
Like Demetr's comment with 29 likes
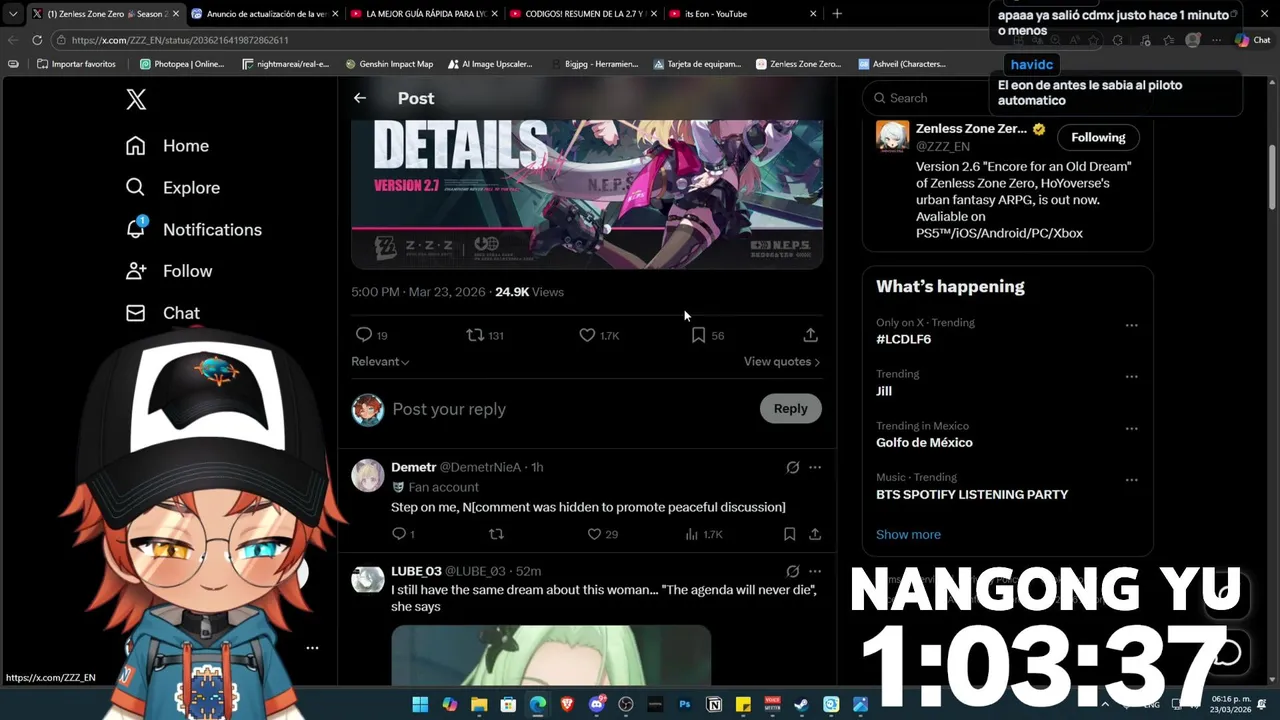pos(602,535)
